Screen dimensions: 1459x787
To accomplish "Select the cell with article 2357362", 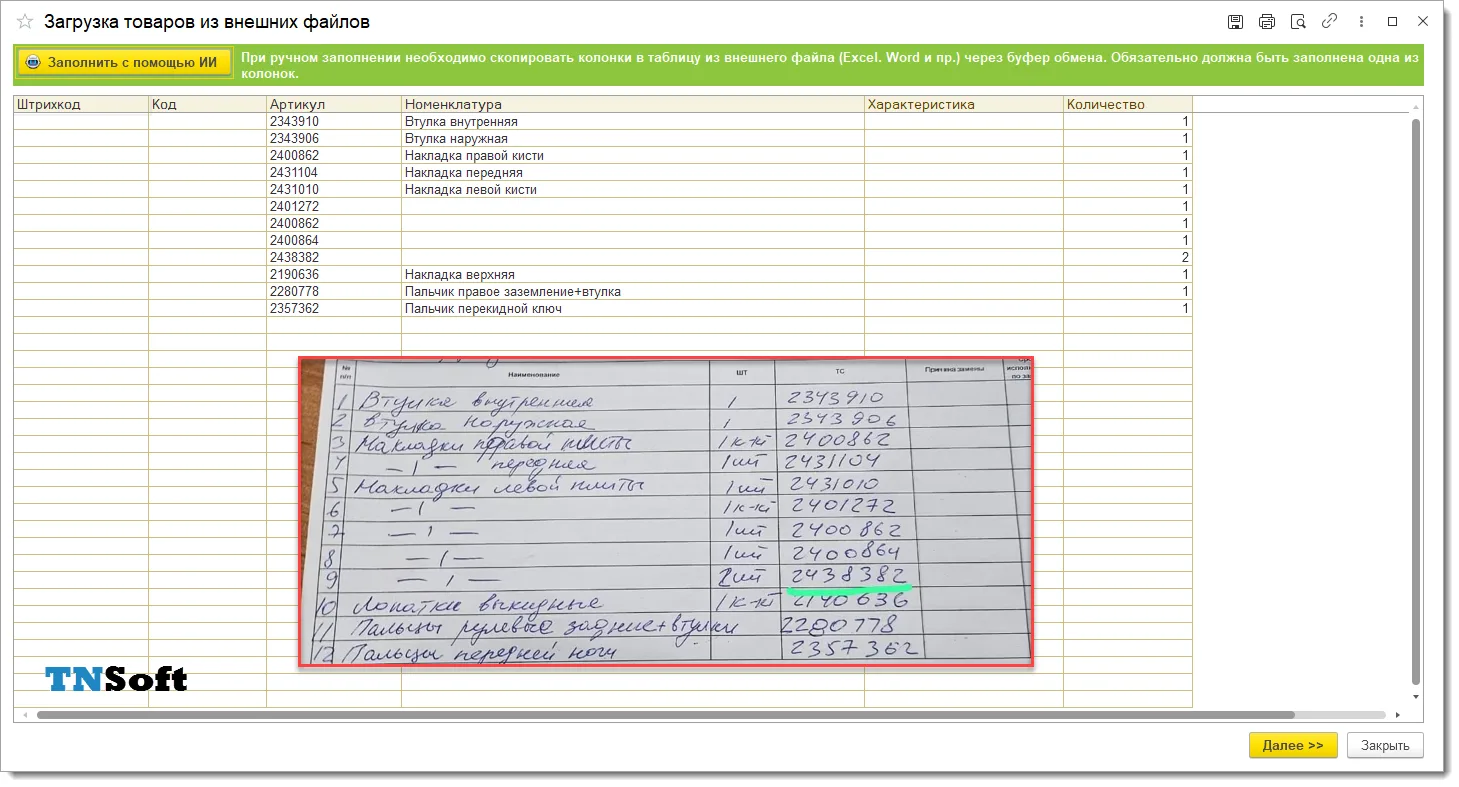I will pyautogui.click(x=334, y=308).
